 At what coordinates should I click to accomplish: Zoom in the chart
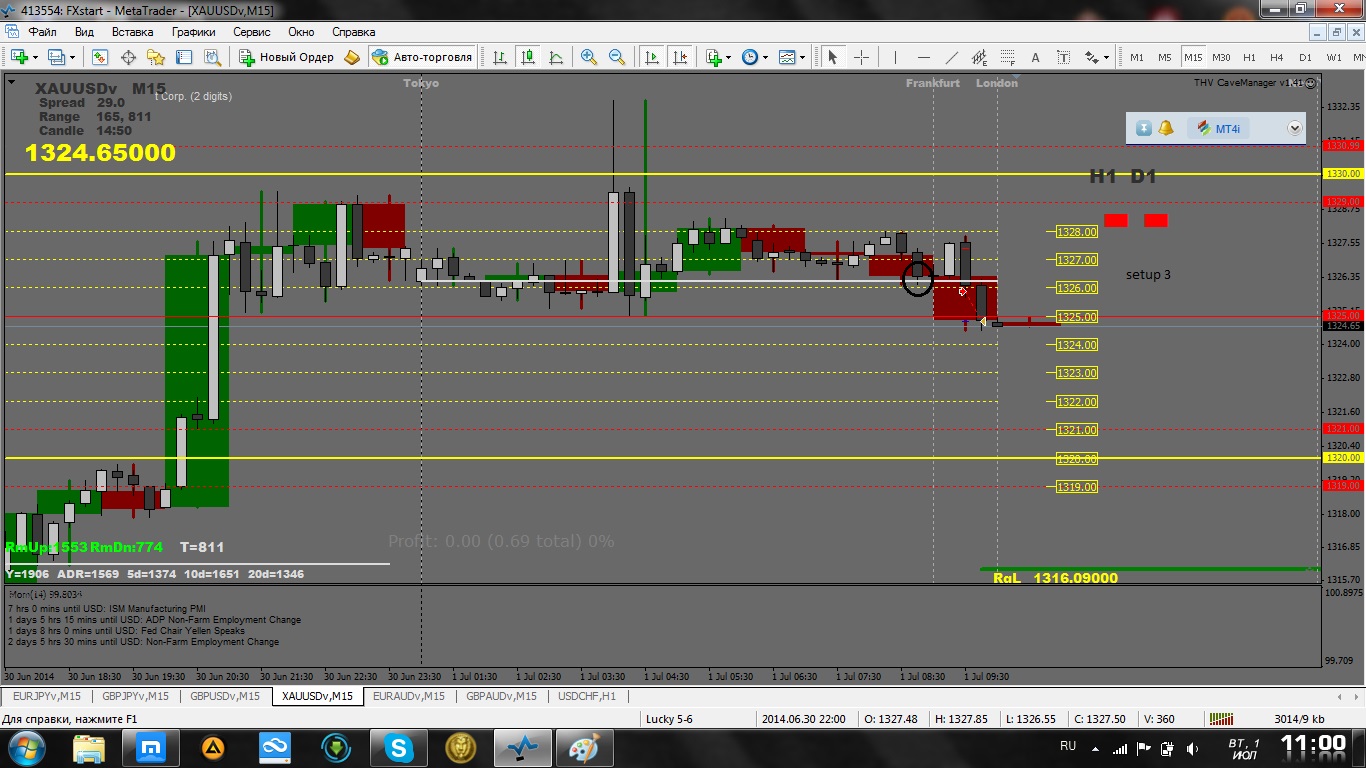(589, 57)
